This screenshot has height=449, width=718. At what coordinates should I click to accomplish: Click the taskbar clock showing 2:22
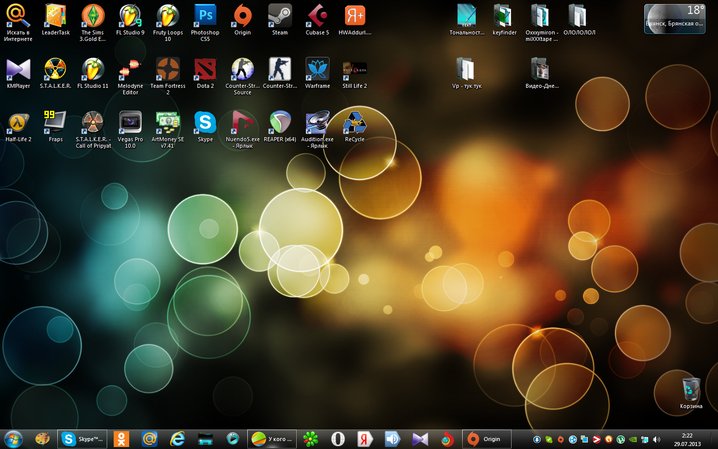click(687, 439)
